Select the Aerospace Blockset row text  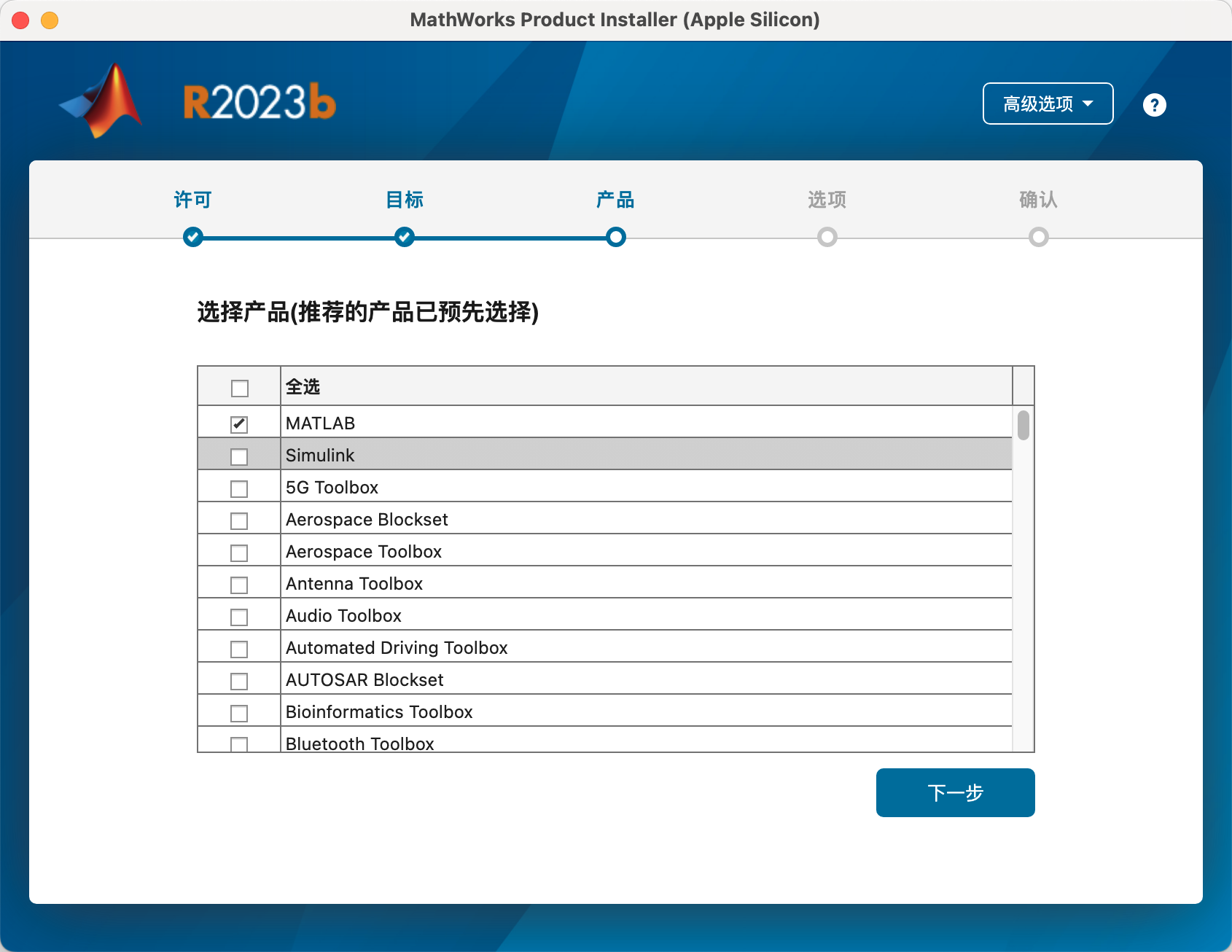coord(367,519)
